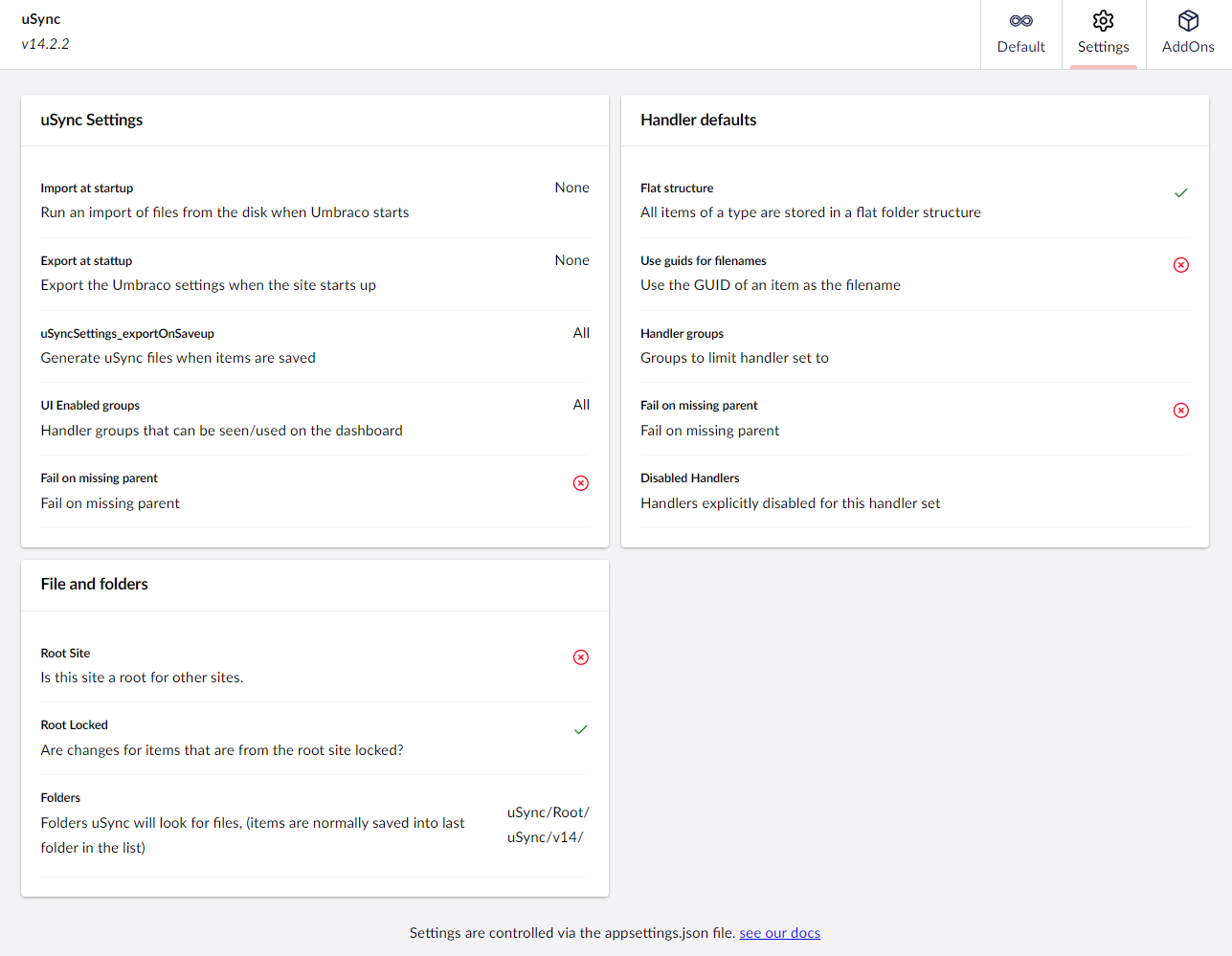Click the 'Export at startup' label
The image size is (1232, 956).
(86, 261)
